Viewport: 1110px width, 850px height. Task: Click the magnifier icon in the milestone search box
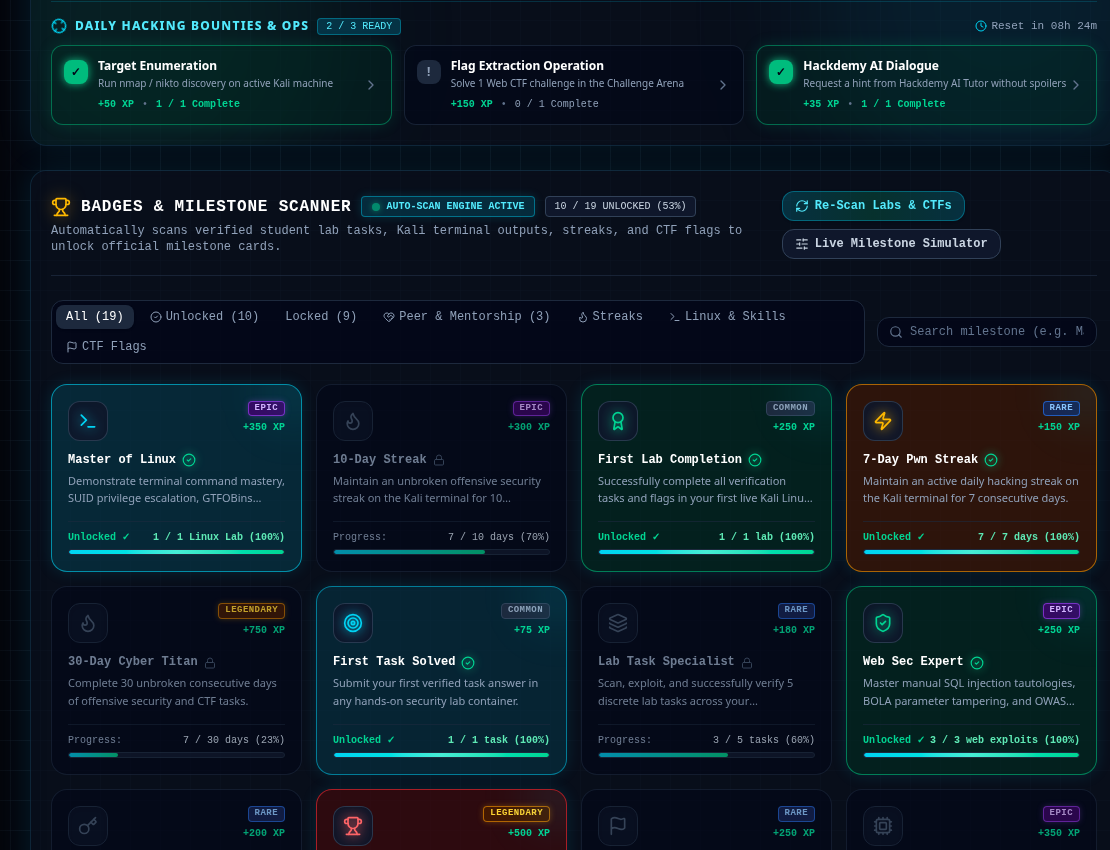(896, 332)
